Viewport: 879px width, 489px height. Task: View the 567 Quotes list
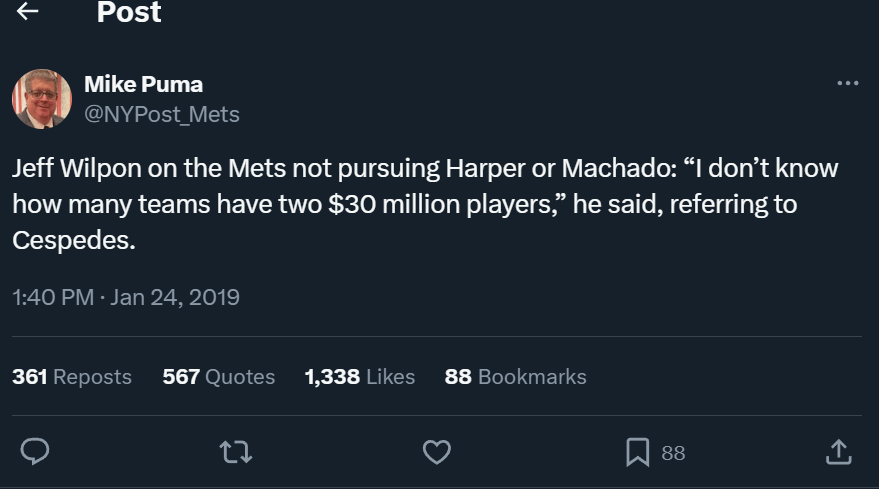tap(218, 377)
